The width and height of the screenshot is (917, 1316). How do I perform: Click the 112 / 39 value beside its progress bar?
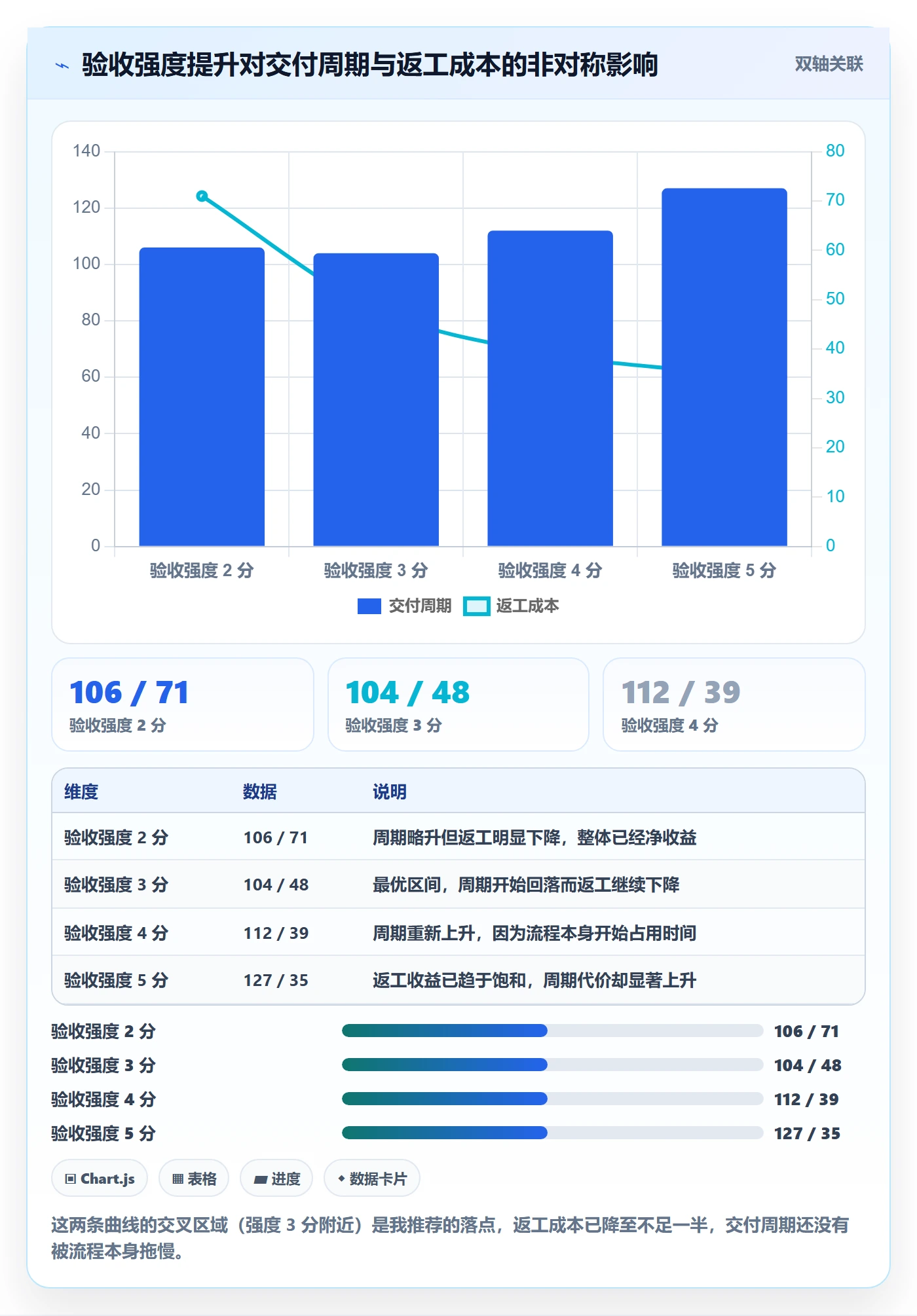(806, 1099)
